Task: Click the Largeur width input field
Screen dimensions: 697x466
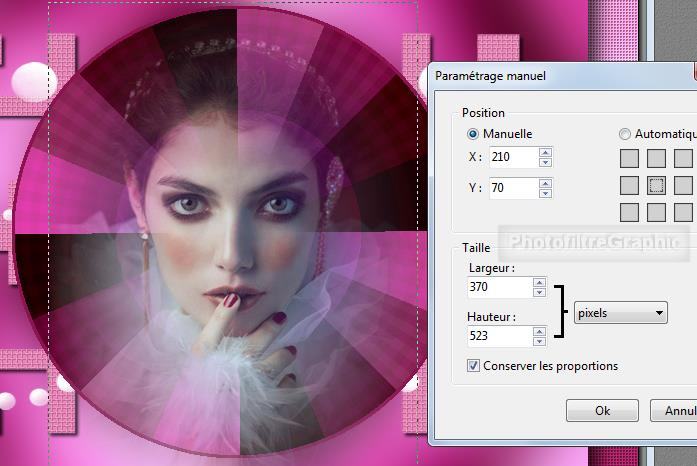Action: pos(499,287)
